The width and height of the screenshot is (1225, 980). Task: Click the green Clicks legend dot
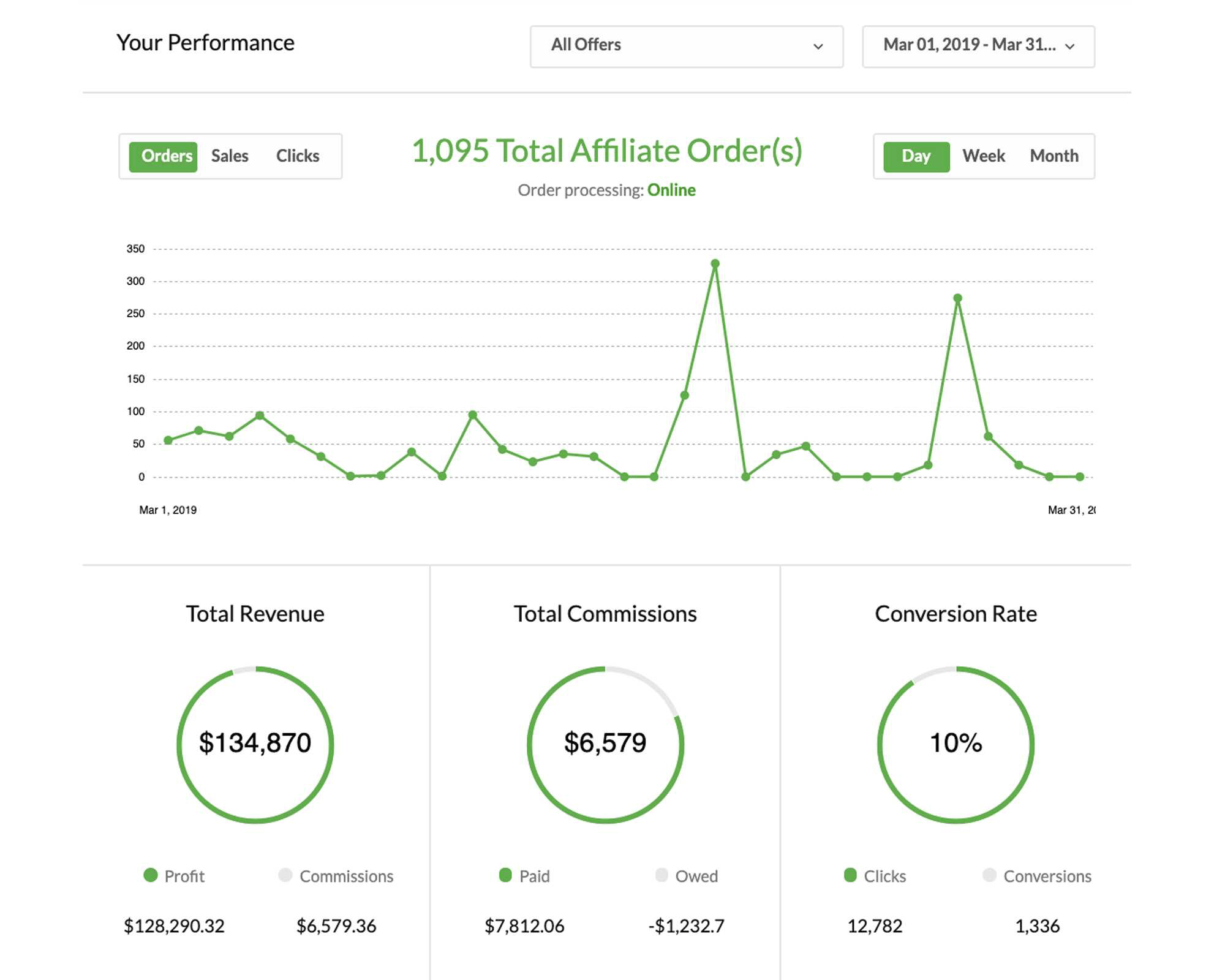850,875
